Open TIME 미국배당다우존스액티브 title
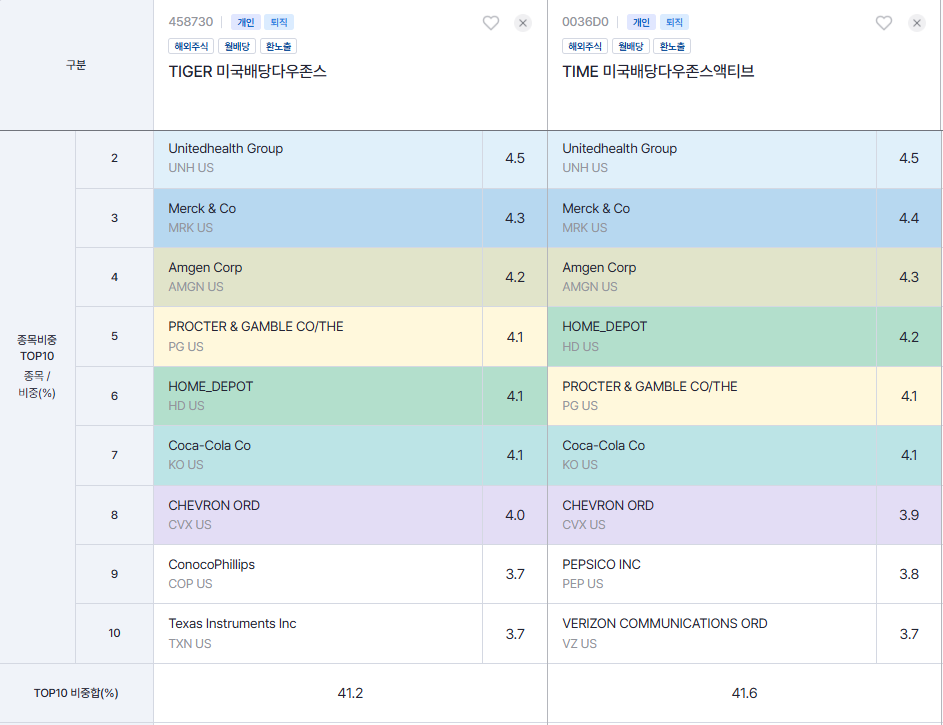Image resolution: width=943 pixels, height=725 pixels. [658, 72]
